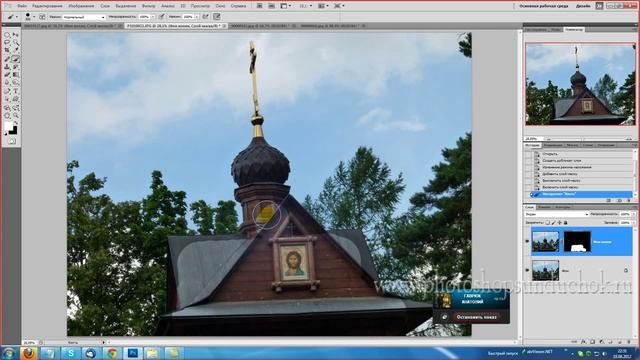
Task: Click Остановить показ button
Action: pyautogui.click(x=476, y=317)
